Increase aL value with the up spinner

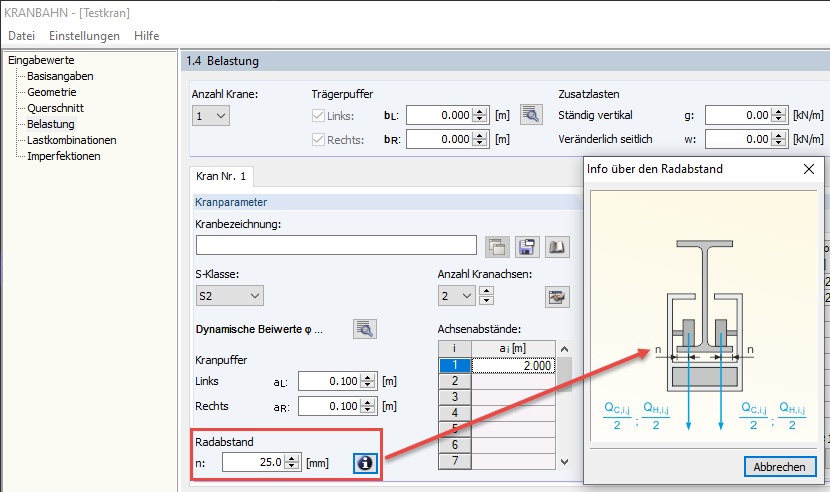(368, 377)
